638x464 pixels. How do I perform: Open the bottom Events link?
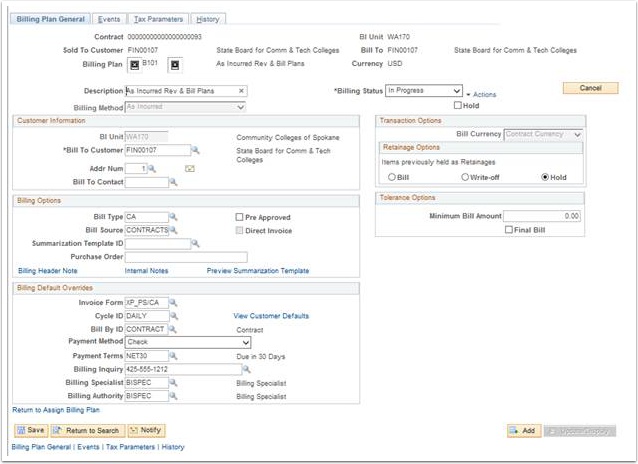[x=88, y=447]
